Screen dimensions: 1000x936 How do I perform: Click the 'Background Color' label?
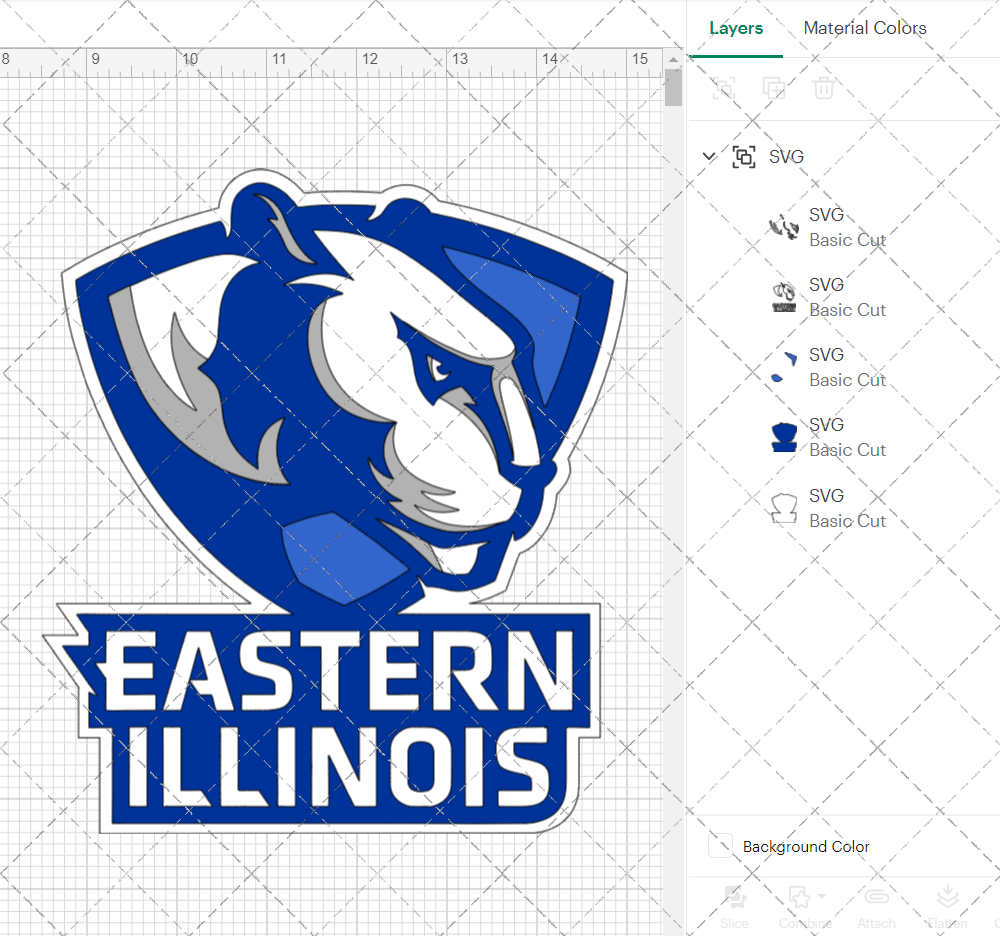(x=806, y=847)
